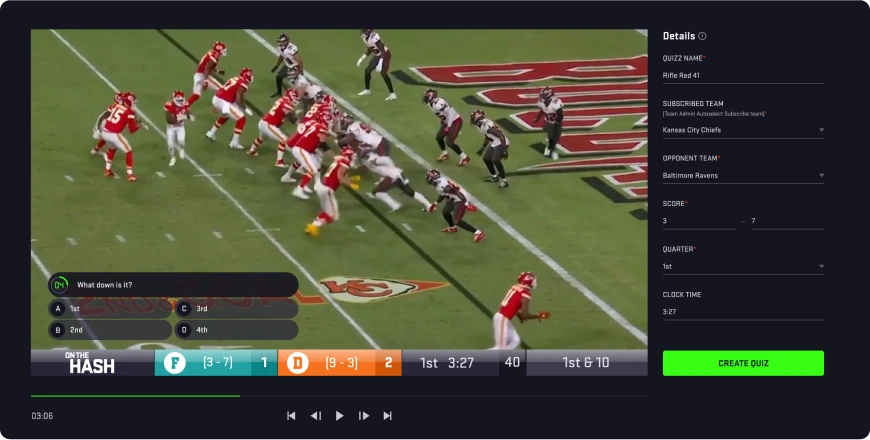This screenshot has height=440, width=870.
Task: Skip to end of video
Action: point(388,416)
